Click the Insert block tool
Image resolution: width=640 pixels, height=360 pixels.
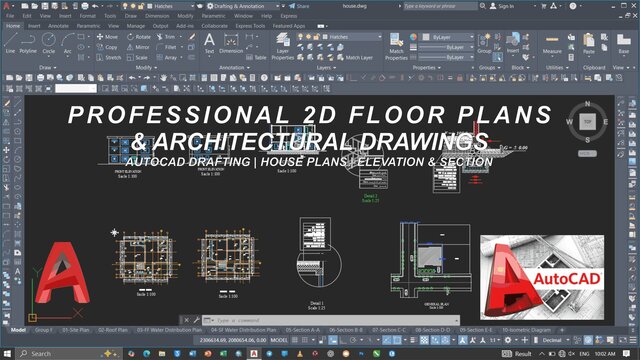point(513,44)
